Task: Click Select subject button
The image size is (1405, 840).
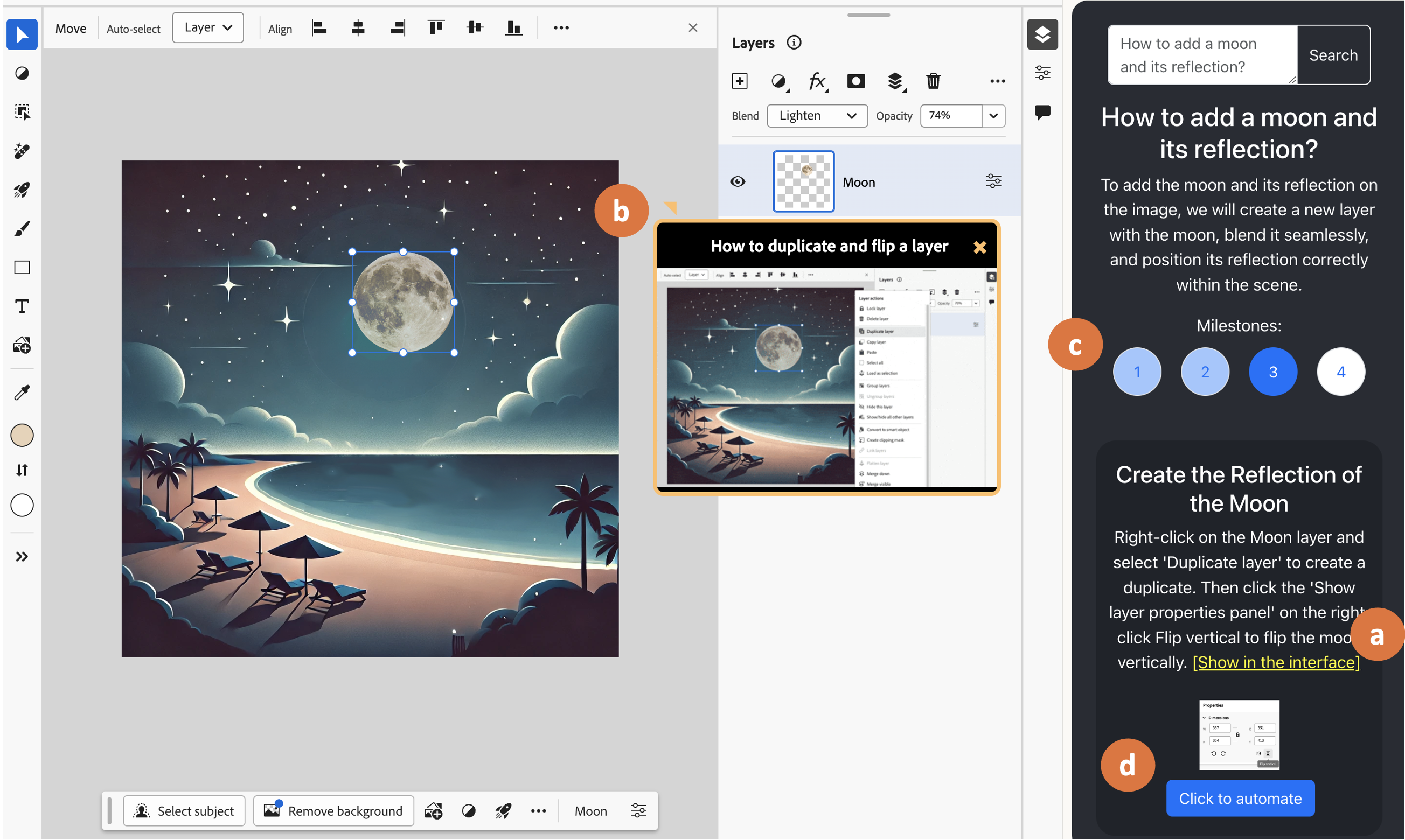Action: click(185, 811)
